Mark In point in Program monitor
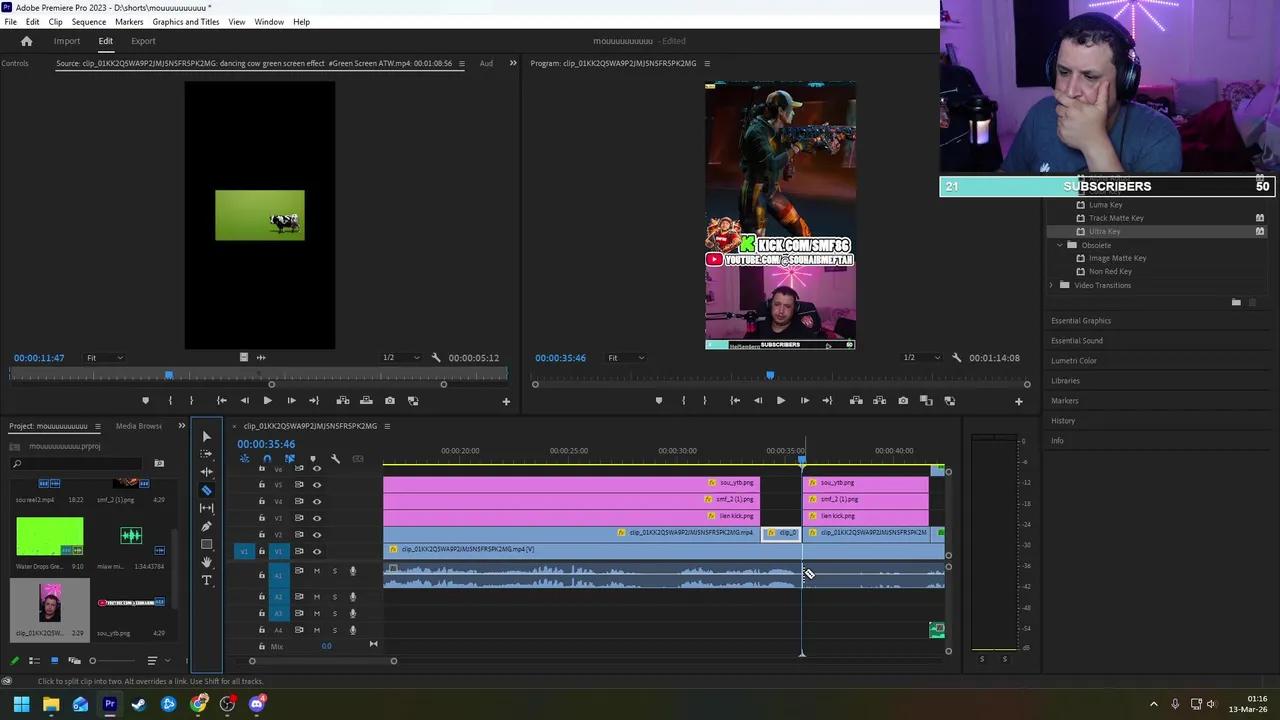 [x=684, y=400]
